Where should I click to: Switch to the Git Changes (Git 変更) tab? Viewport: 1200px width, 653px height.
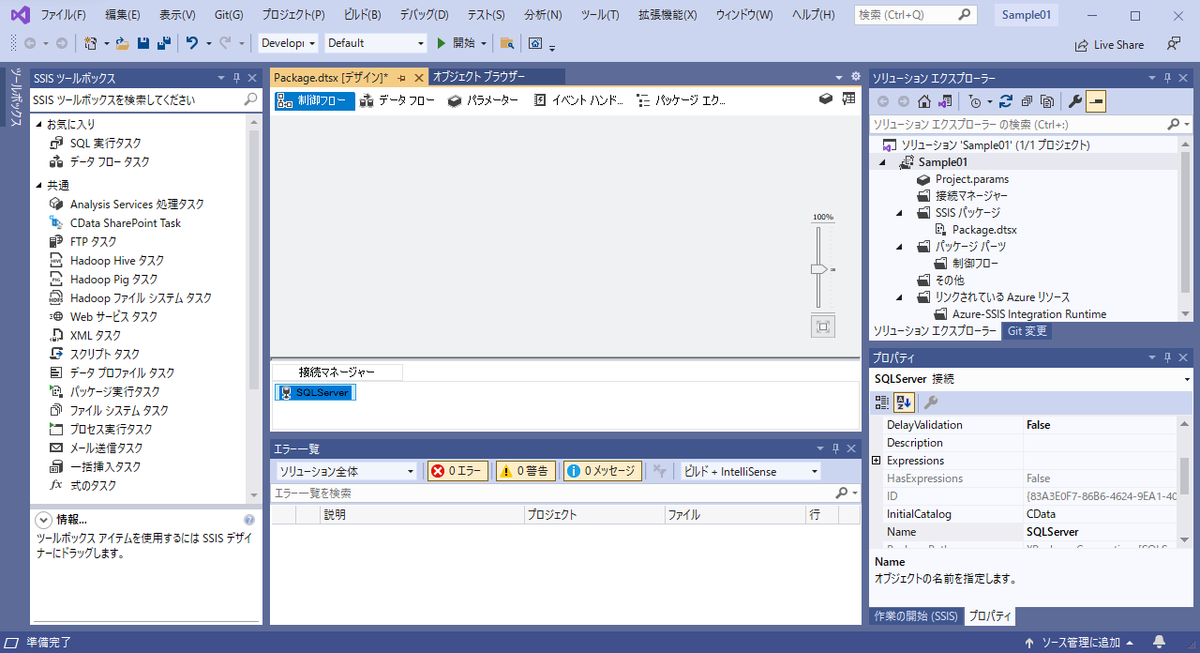[1027, 331]
